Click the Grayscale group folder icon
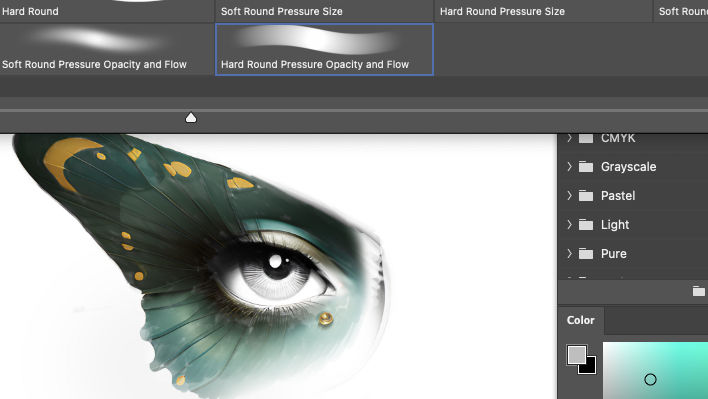708x399 pixels. pyautogui.click(x=586, y=167)
